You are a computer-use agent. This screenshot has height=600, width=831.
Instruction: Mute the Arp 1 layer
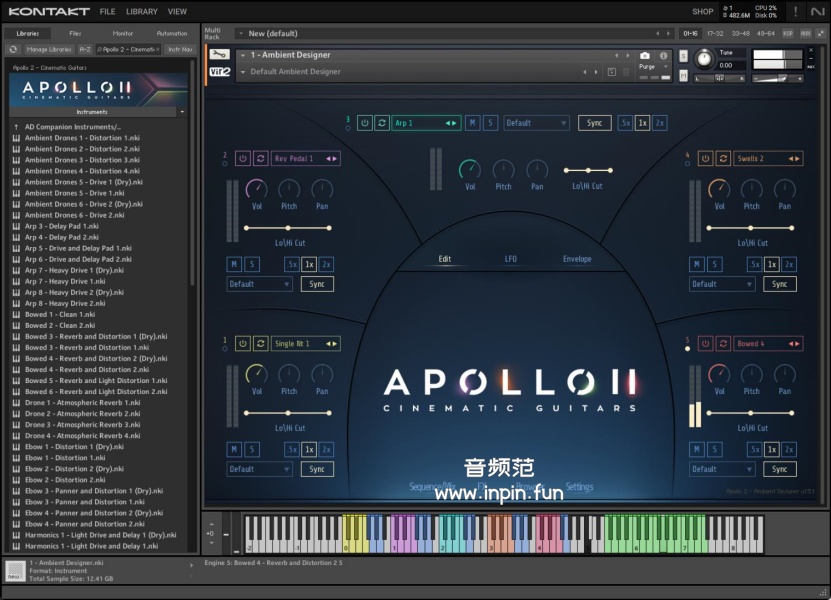472,123
